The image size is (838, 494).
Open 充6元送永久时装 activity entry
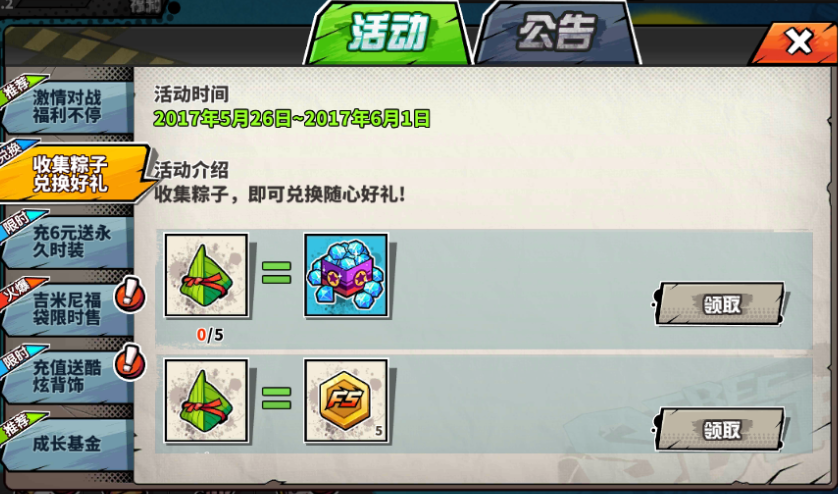pos(67,242)
